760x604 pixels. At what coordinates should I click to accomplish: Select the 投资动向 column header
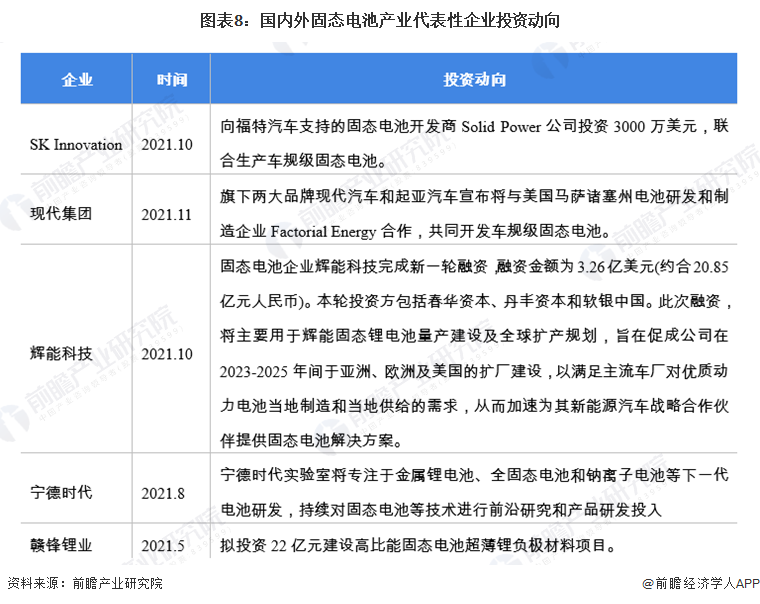click(475, 79)
